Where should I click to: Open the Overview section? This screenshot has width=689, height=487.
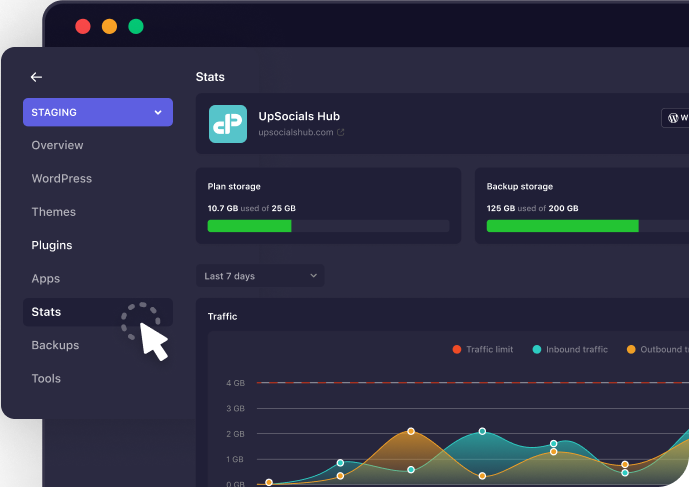[x=57, y=145]
